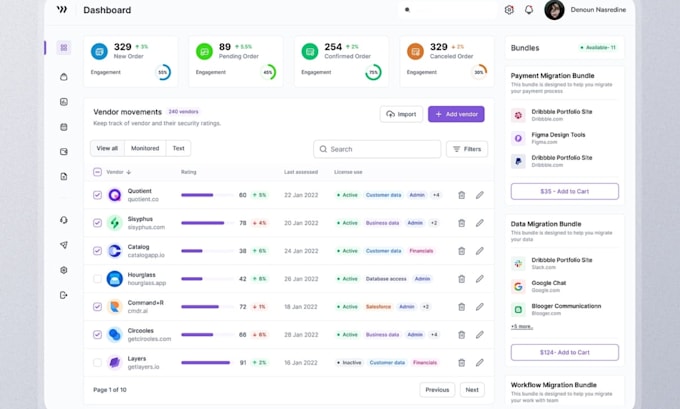Open the settings icon in top header
The width and height of the screenshot is (680, 409).
click(x=509, y=10)
